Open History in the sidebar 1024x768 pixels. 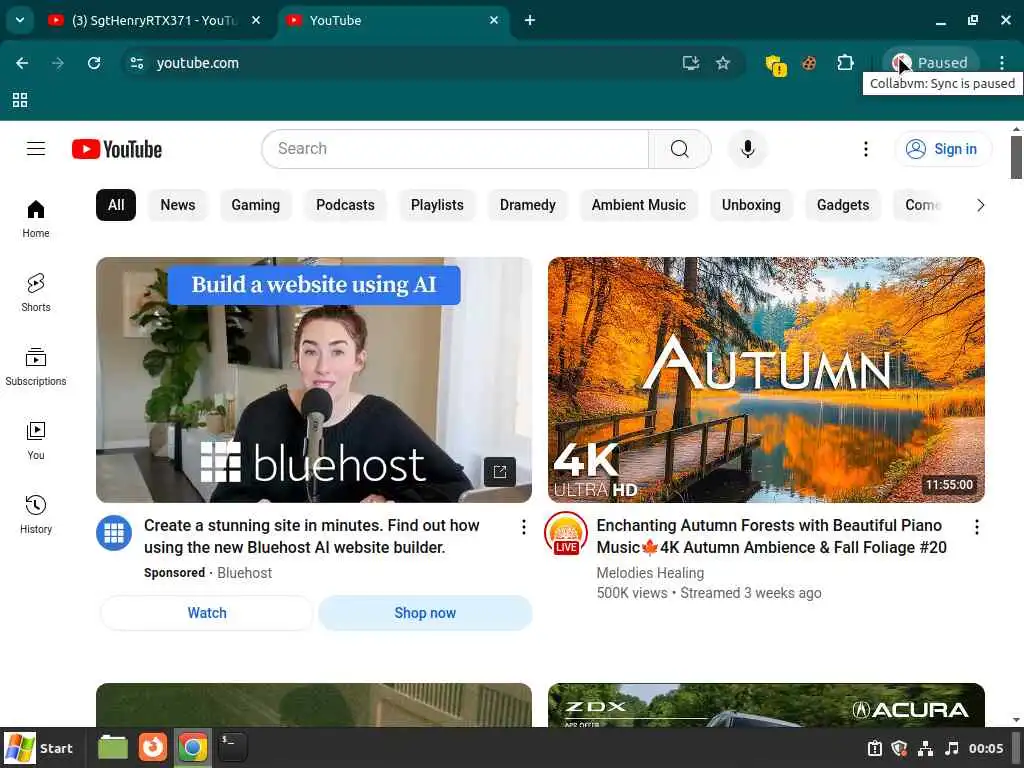36,515
